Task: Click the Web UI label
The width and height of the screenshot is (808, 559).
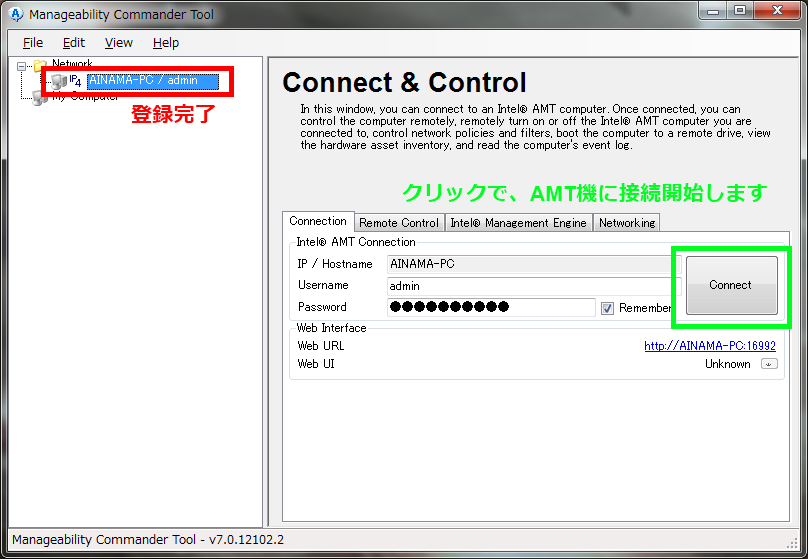Action: click(316, 364)
